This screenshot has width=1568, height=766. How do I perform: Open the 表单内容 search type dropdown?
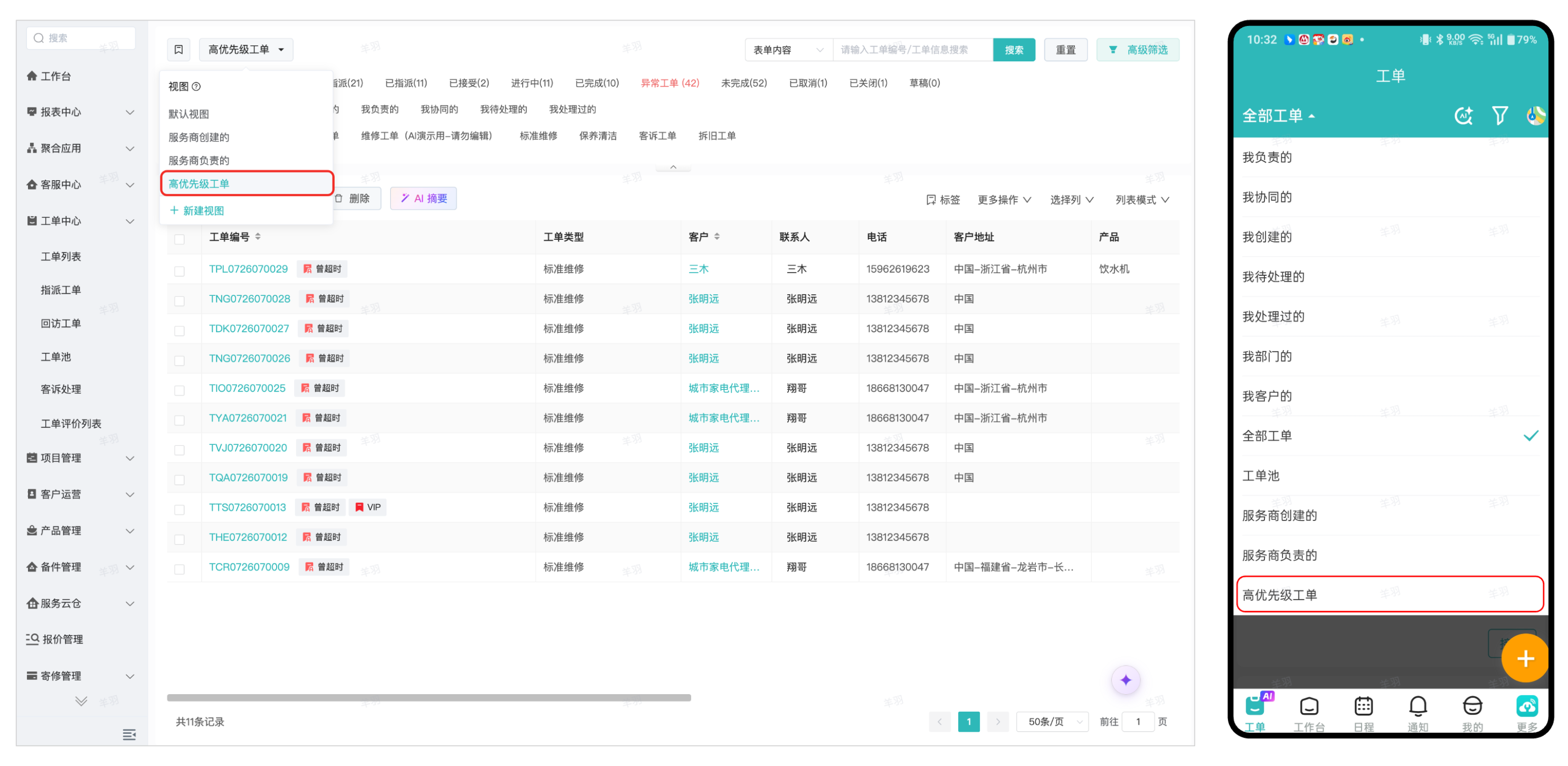coord(788,50)
